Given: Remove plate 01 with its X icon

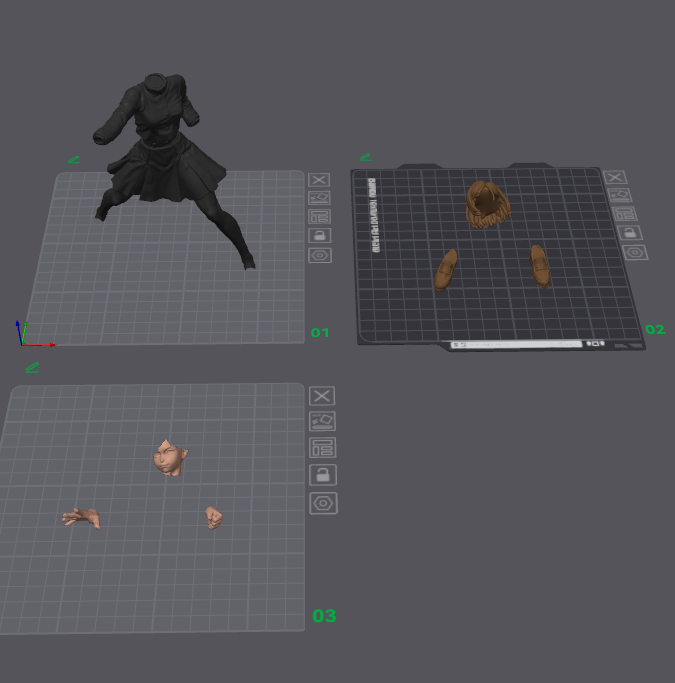Looking at the screenshot, I should (x=319, y=180).
